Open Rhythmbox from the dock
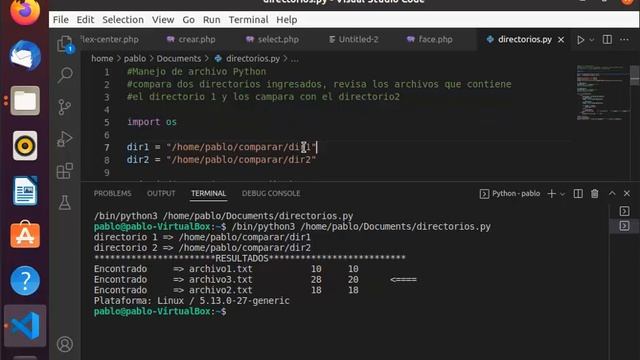Image resolution: width=640 pixels, height=360 pixels. pos(25,146)
